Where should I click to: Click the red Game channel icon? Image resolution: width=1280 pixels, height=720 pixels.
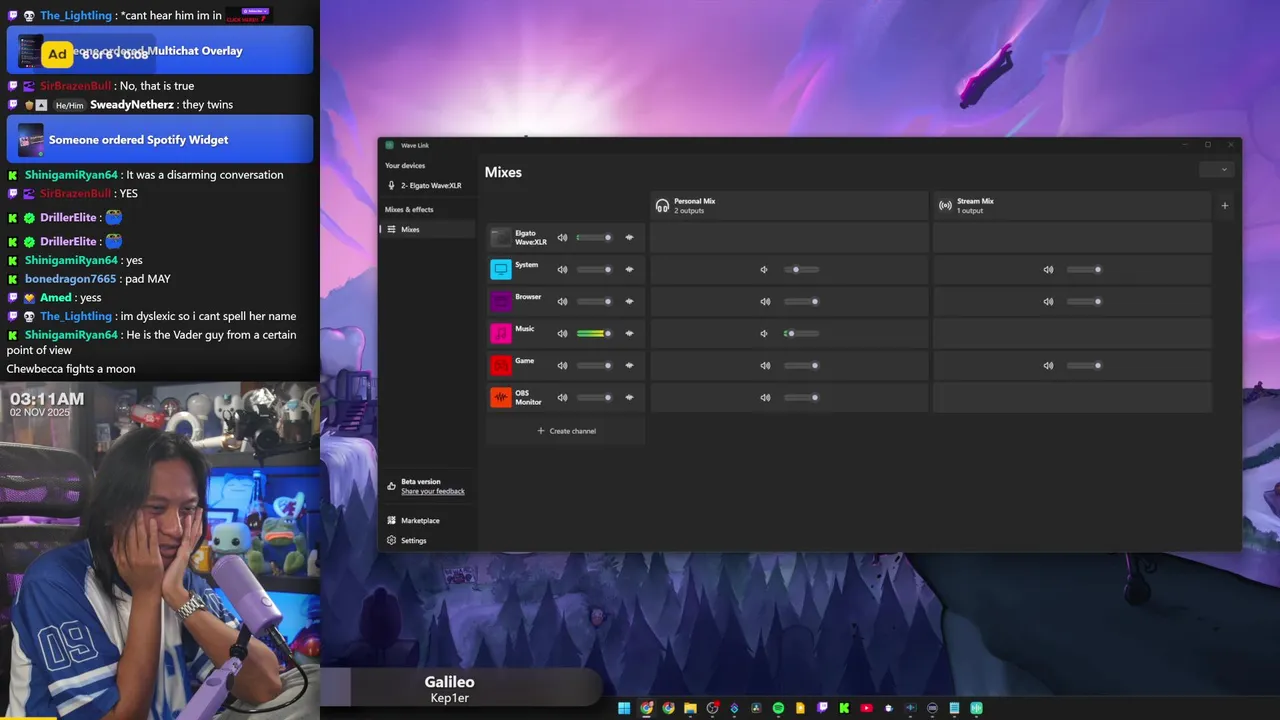pos(501,365)
